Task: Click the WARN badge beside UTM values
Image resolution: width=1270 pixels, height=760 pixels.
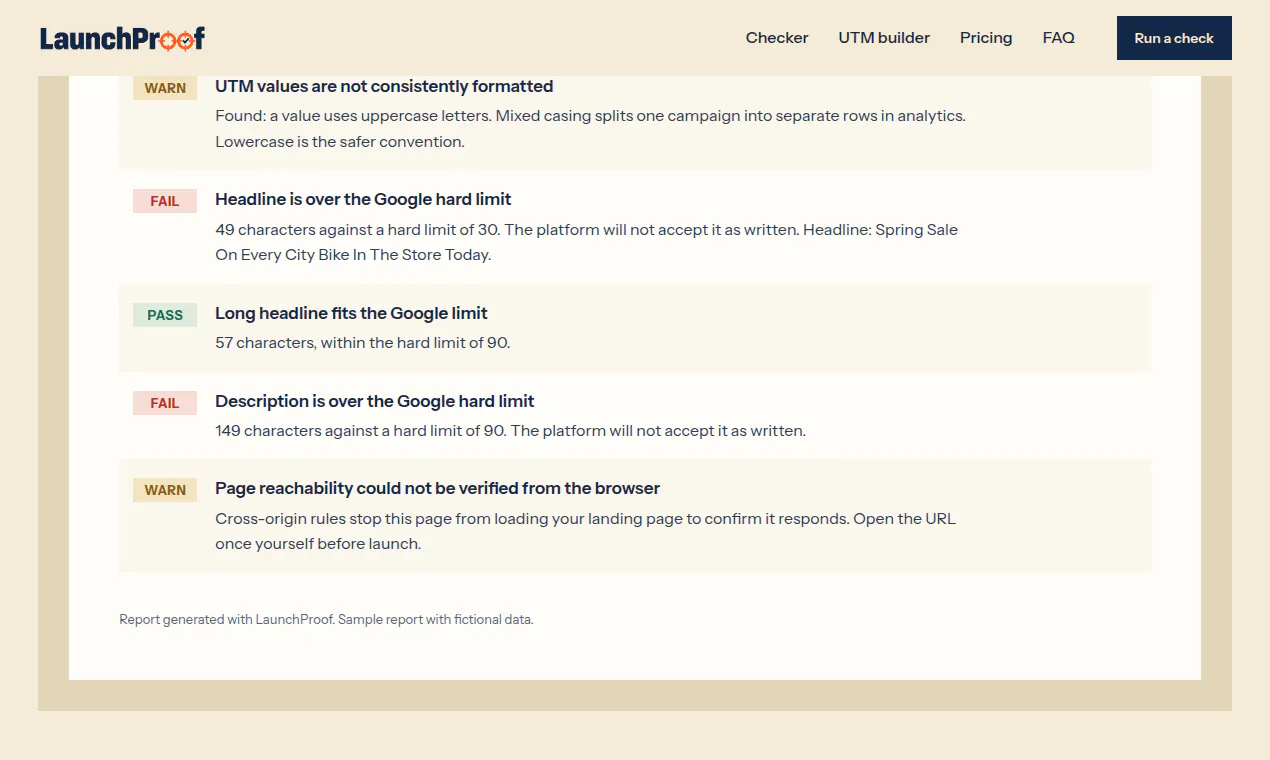Action: (x=165, y=88)
